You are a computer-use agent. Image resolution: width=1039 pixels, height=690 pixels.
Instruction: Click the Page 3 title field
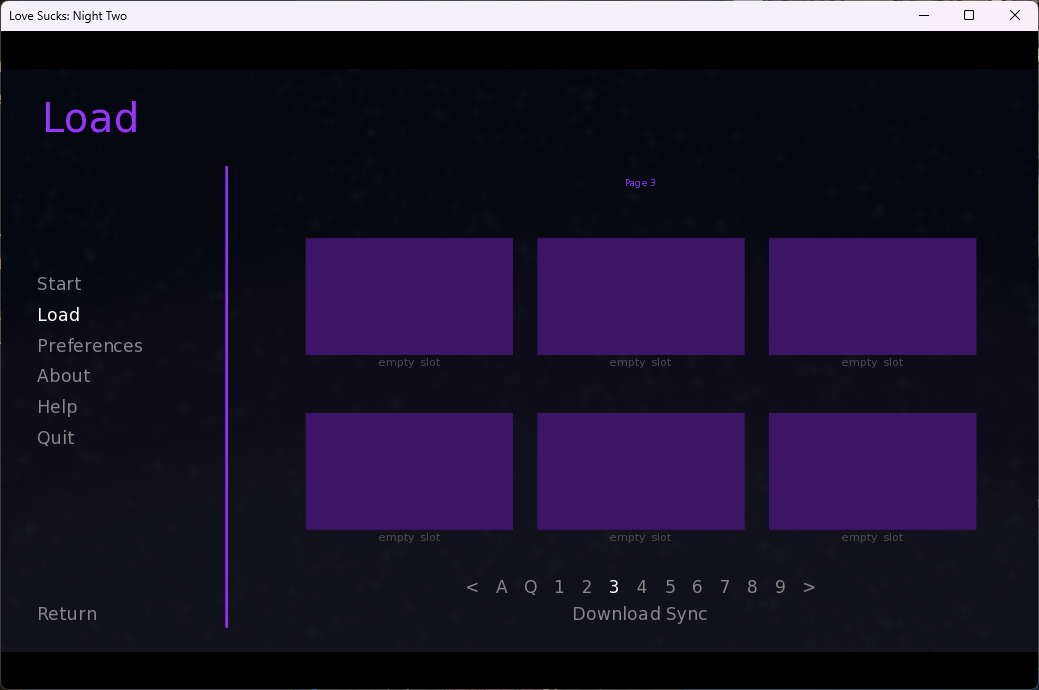coord(640,183)
